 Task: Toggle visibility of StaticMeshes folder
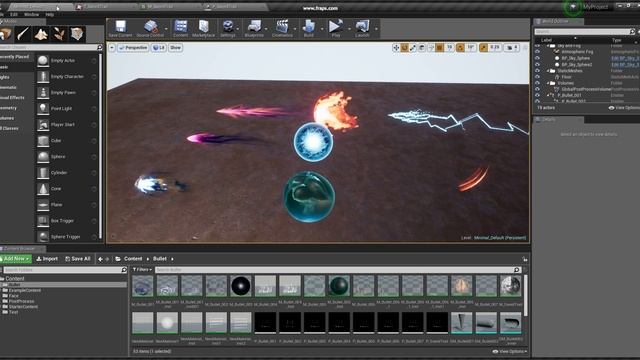538,71
